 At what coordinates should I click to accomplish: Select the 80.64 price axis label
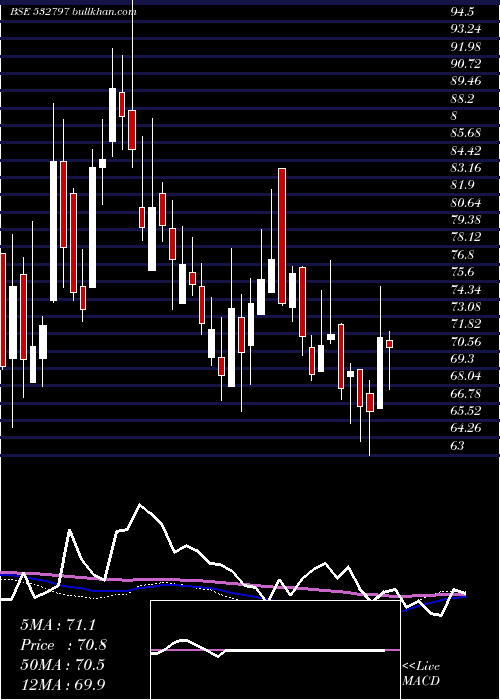pyautogui.click(x=466, y=203)
